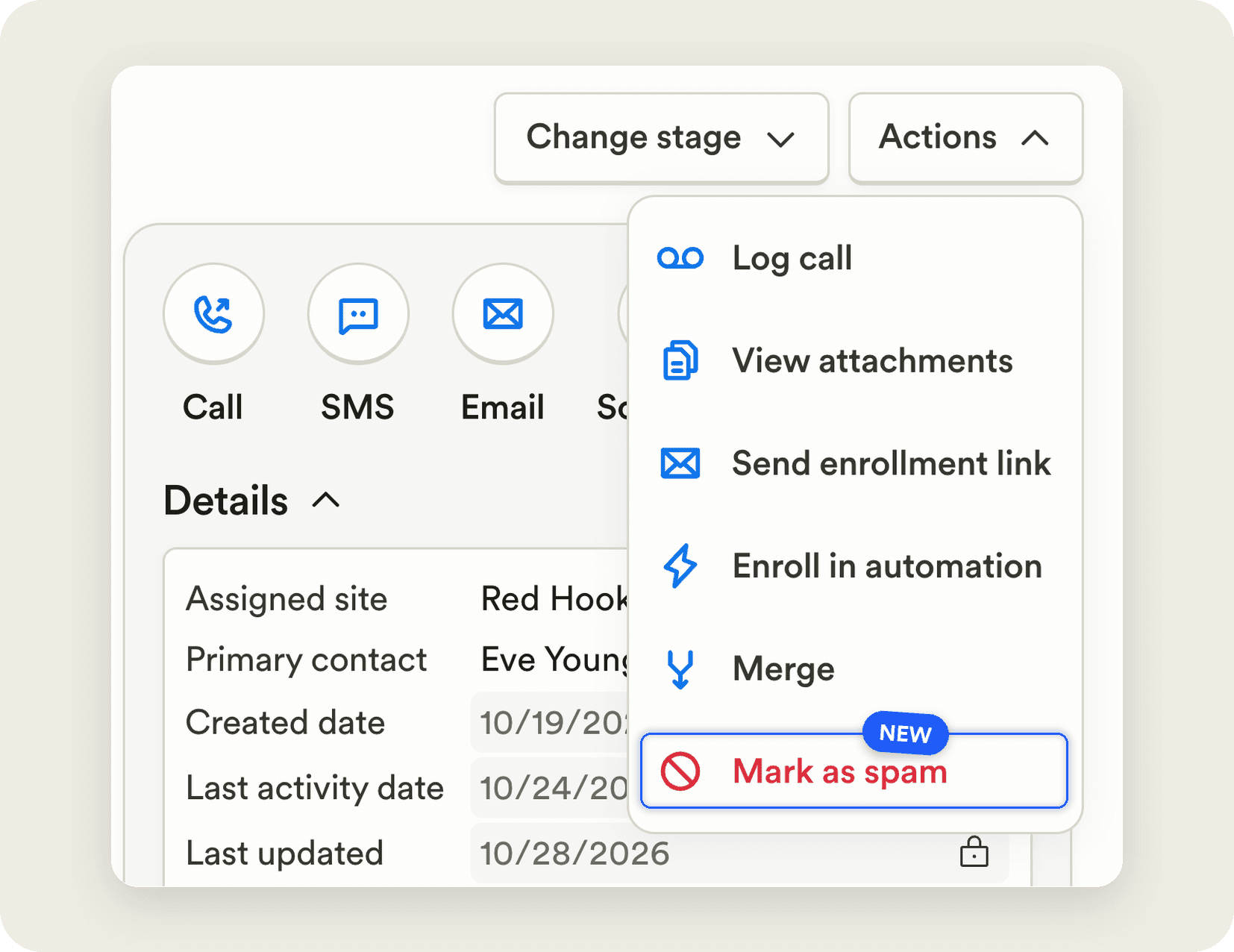
Task: Click the NEW badge on spam option
Action: click(905, 733)
